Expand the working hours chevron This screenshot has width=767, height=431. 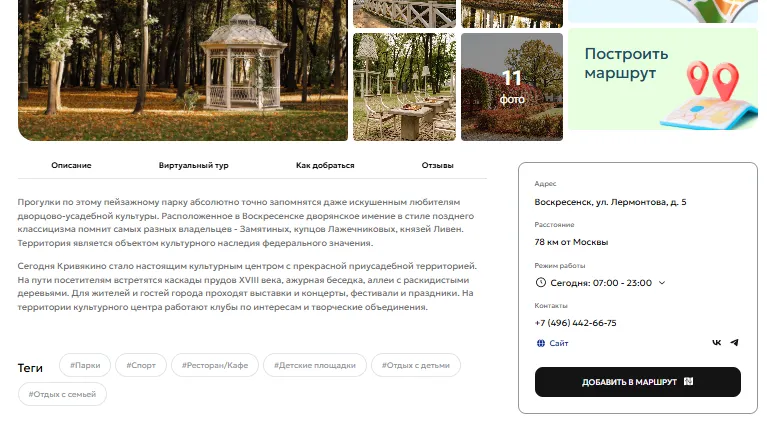click(662, 283)
